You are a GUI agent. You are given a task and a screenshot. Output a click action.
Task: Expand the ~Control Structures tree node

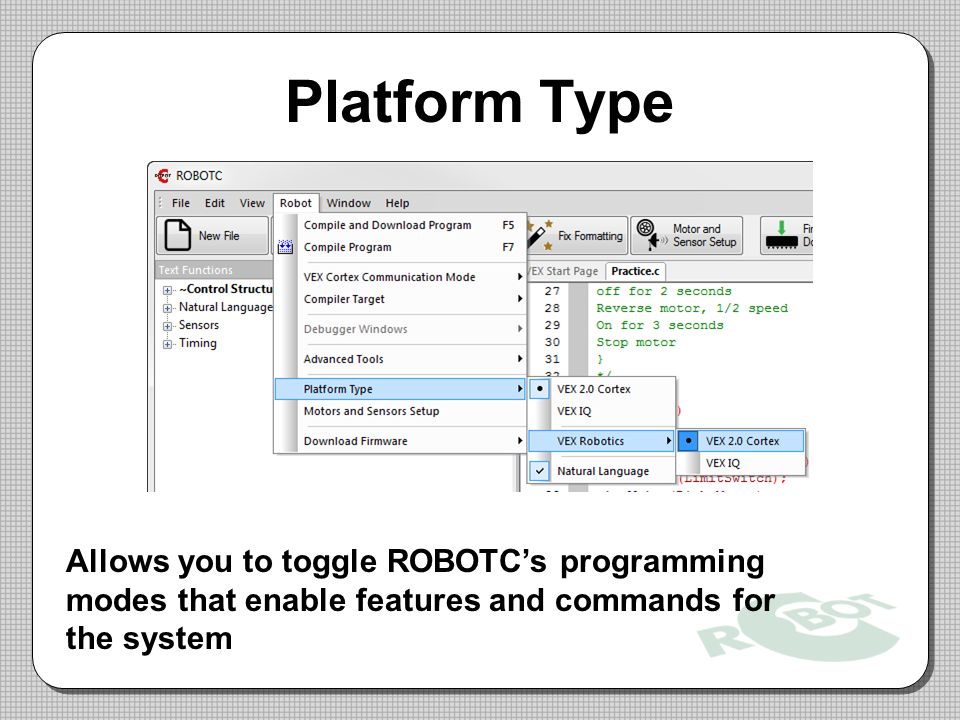coord(167,290)
